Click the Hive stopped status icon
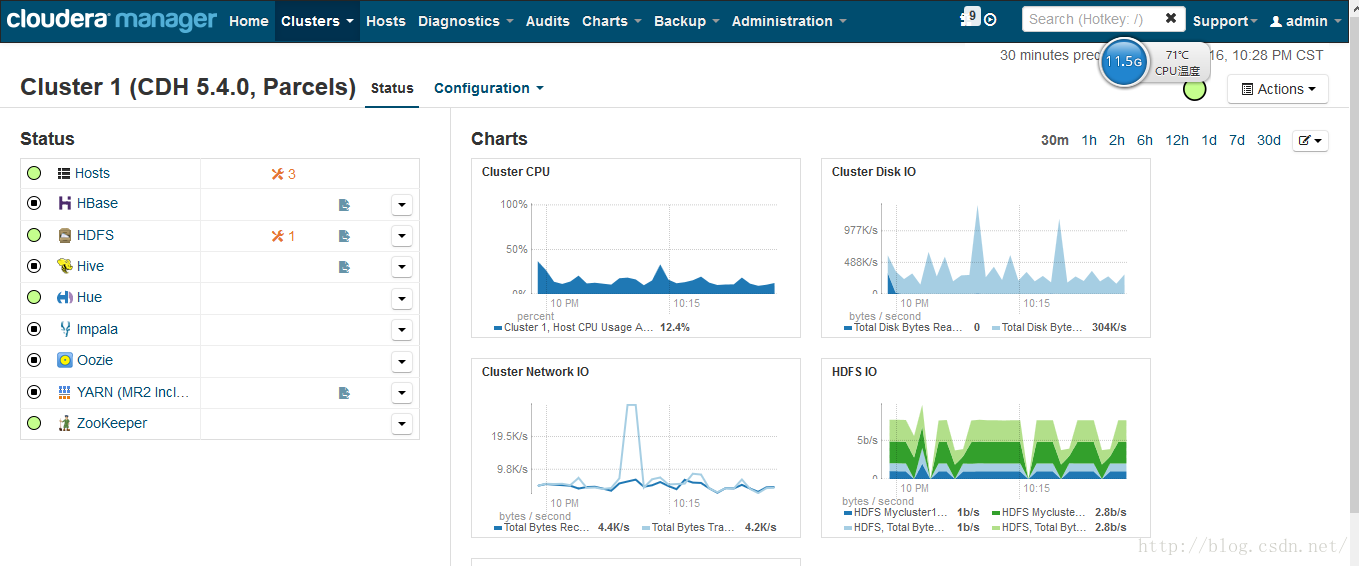The width and height of the screenshot is (1359, 566). (34, 266)
